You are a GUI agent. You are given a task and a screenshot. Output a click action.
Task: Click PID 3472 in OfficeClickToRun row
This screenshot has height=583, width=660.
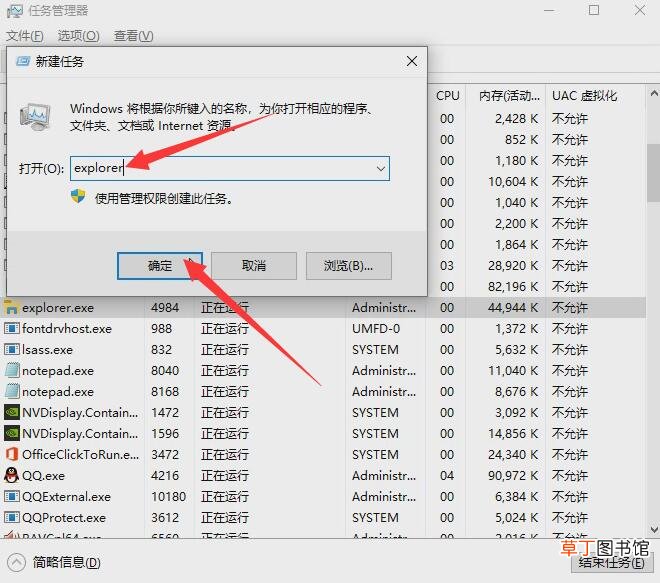tap(165, 455)
